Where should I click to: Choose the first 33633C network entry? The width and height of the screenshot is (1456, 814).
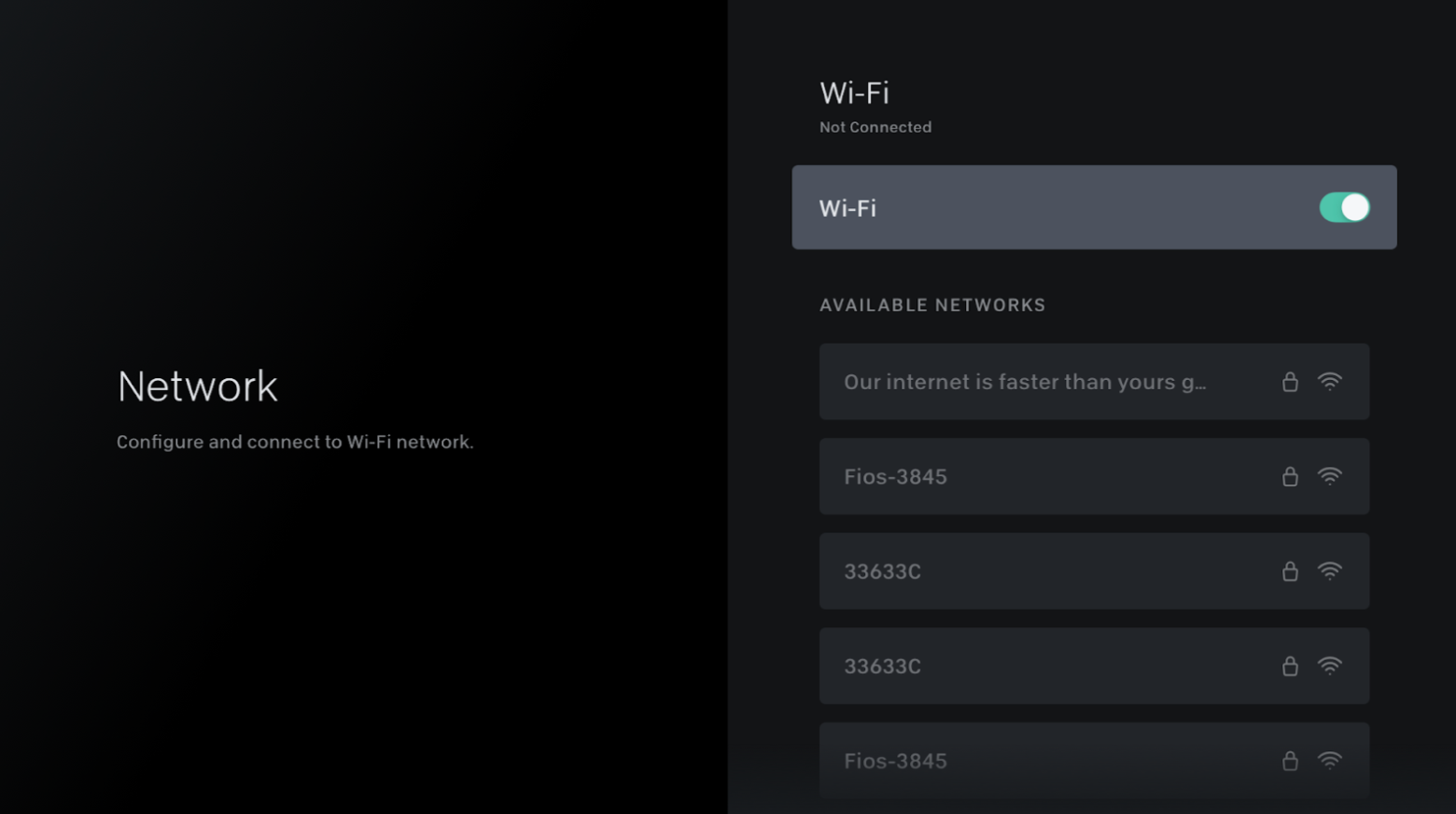pyautogui.click(x=883, y=571)
